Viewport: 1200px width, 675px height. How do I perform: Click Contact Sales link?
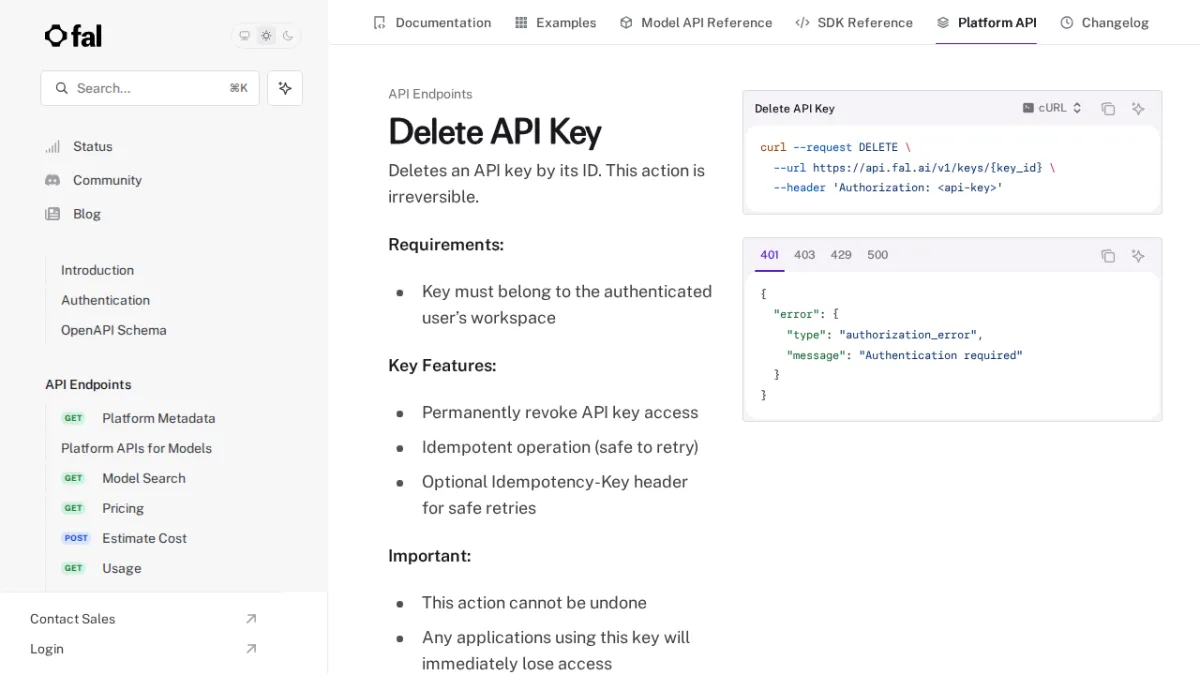[72, 619]
